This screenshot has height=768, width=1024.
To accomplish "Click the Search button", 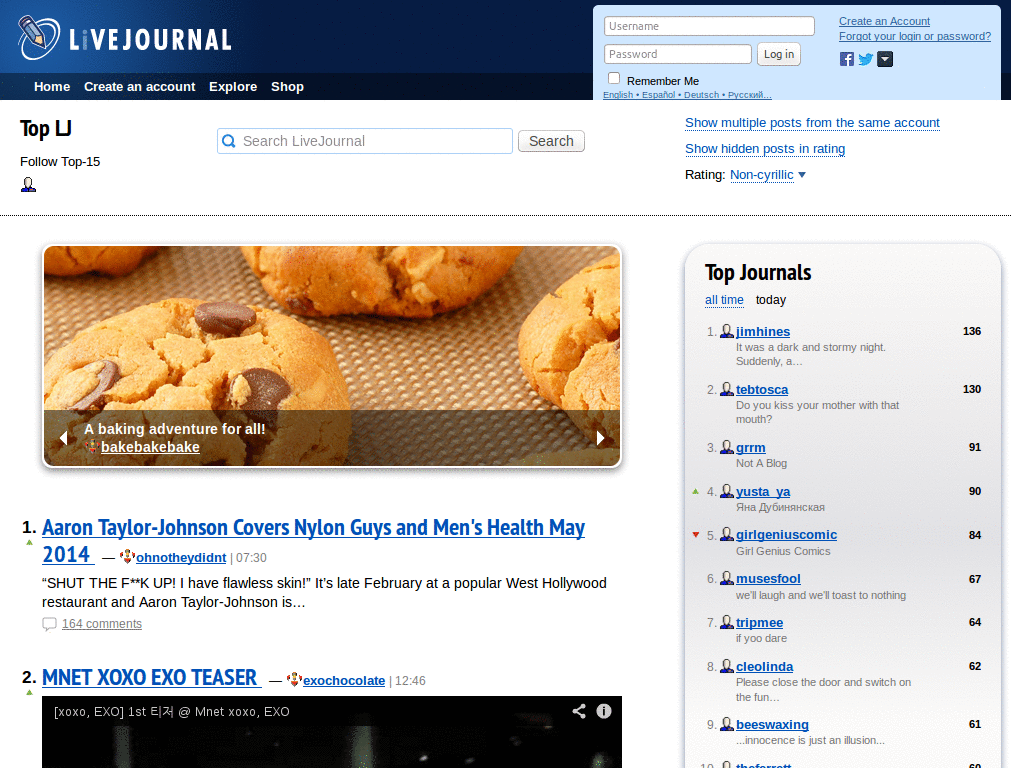I will coord(551,141).
